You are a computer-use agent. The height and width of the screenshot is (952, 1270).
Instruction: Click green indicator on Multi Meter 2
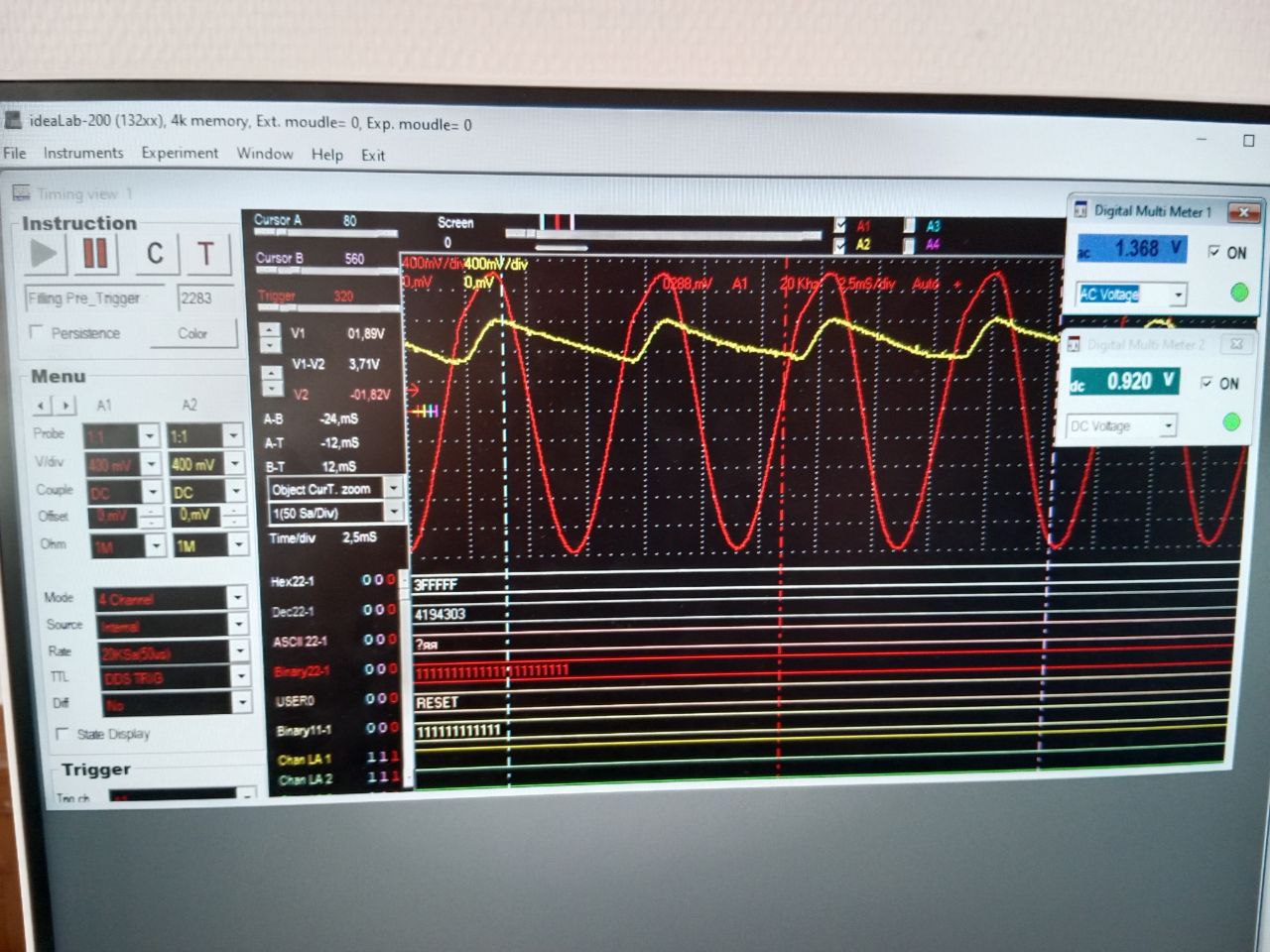[x=1231, y=422]
